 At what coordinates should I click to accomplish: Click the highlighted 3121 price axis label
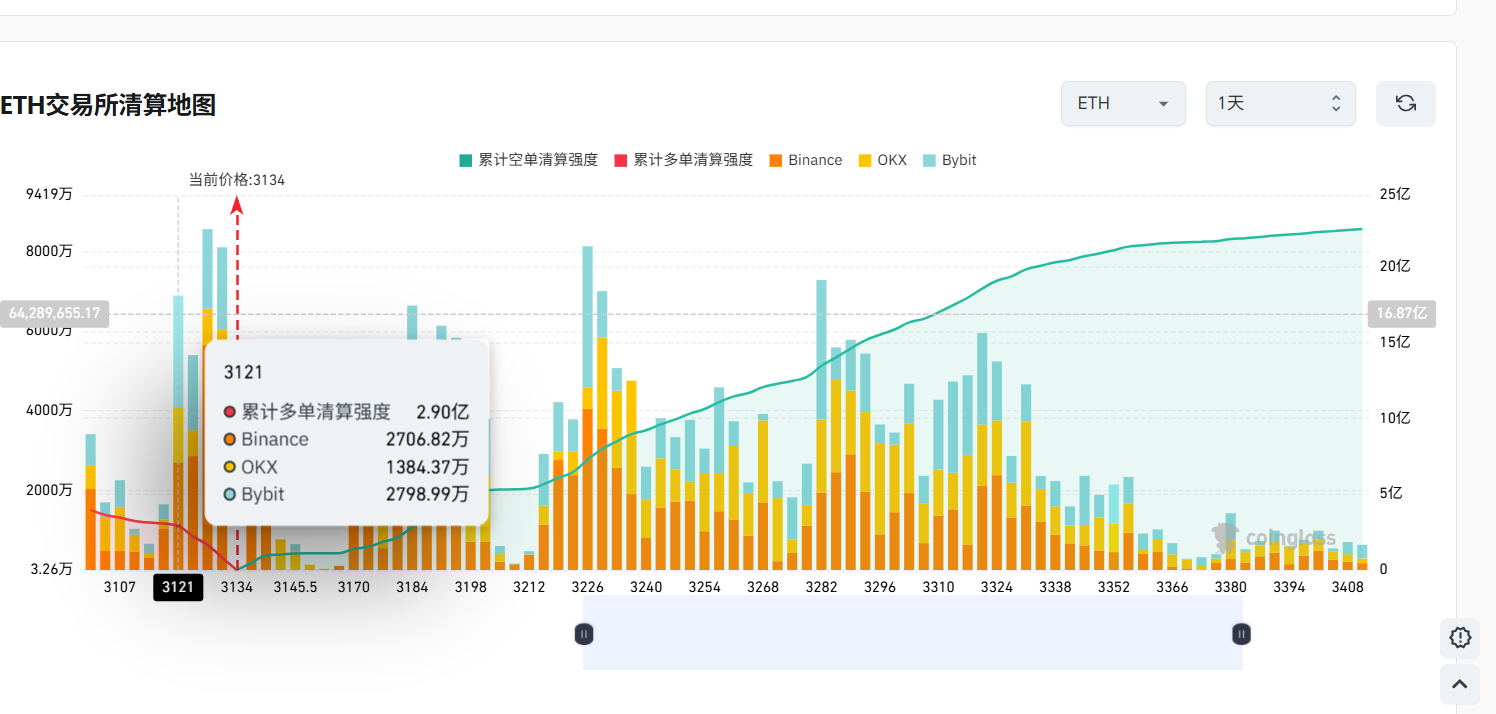[178, 587]
